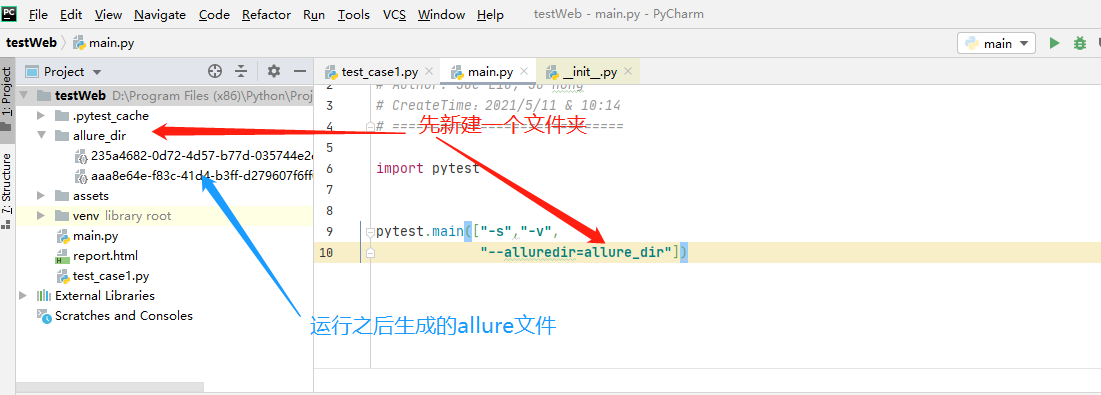The width and height of the screenshot is (1101, 395).
Task: Click the "--alluredir=allure_dir" string in editor
Action: tap(576, 253)
